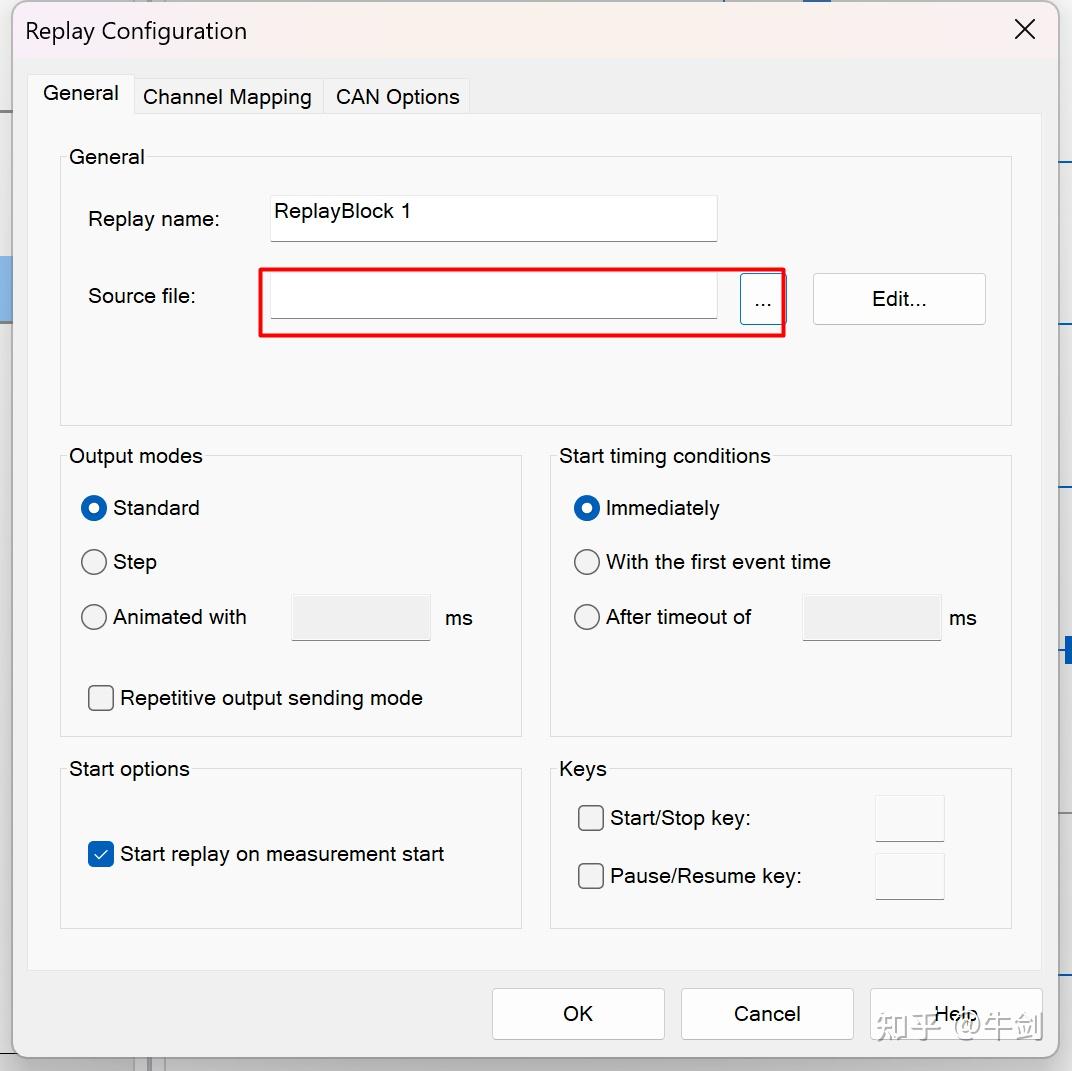Select Standard output mode
This screenshot has width=1072, height=1071.
coord(94,508)
